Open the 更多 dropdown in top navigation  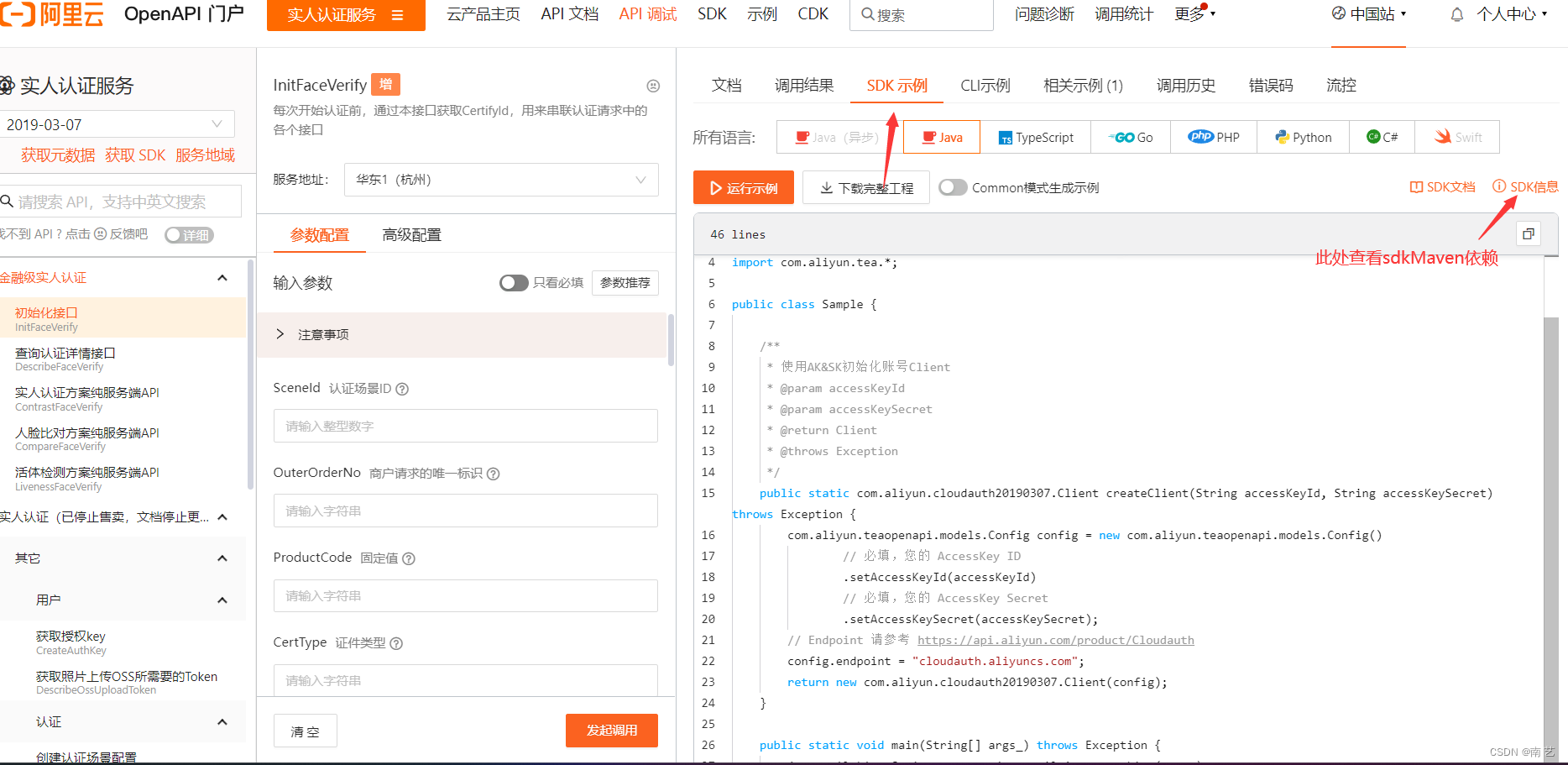(1194, 14)
